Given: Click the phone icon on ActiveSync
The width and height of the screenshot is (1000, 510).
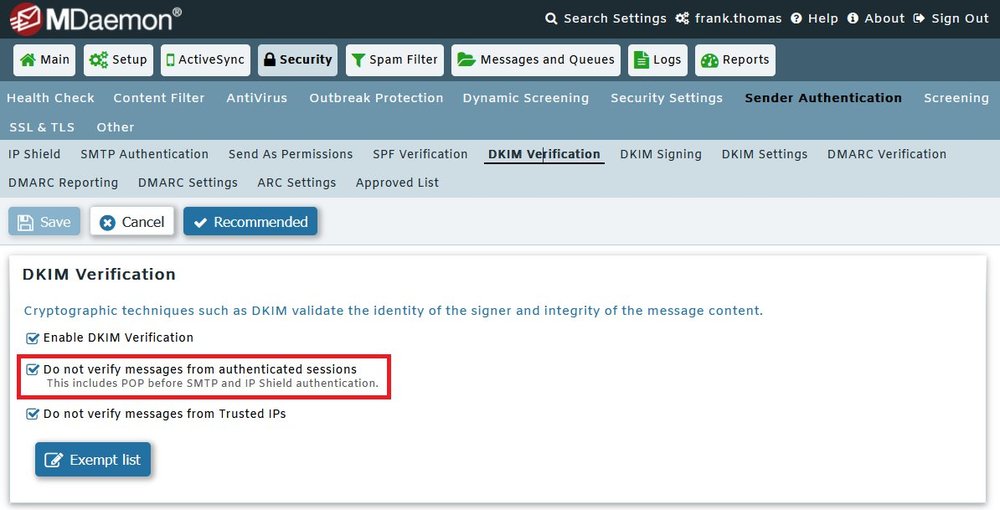Looking at the screenshot, I should 170,60.
